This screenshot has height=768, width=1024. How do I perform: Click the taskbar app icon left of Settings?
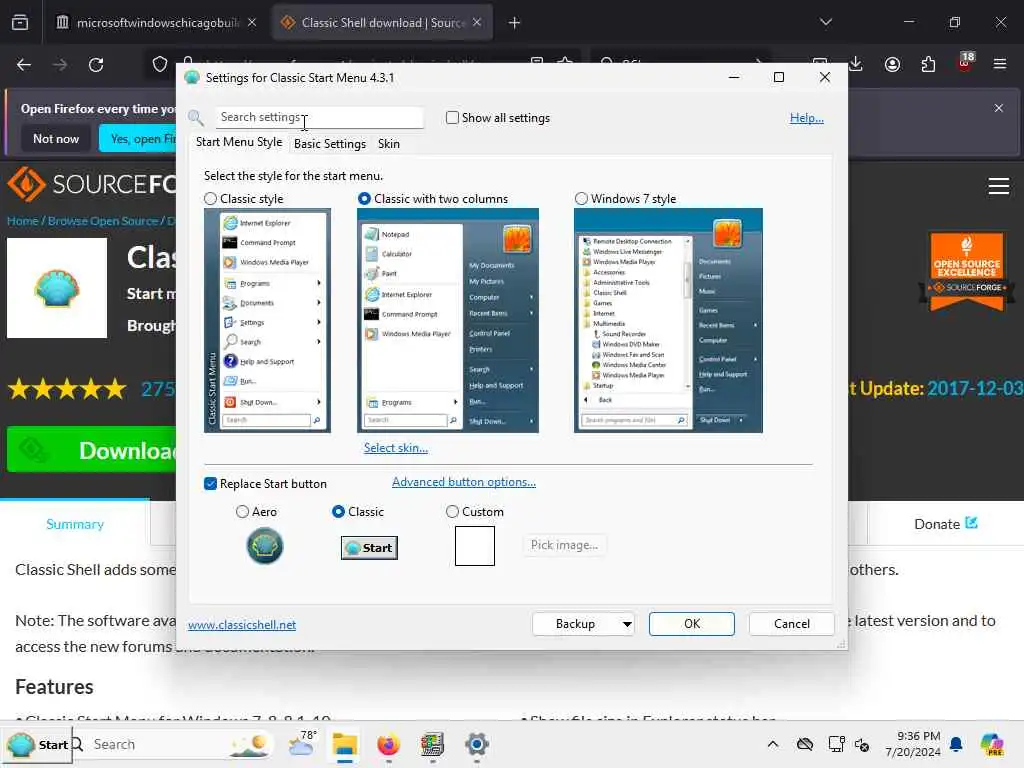click(x=432, y=744)
